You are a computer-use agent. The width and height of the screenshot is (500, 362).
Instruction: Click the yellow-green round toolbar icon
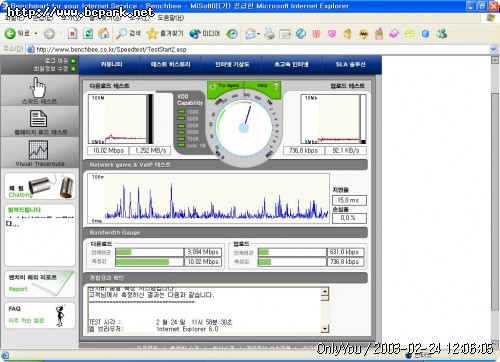pos(410,34)
